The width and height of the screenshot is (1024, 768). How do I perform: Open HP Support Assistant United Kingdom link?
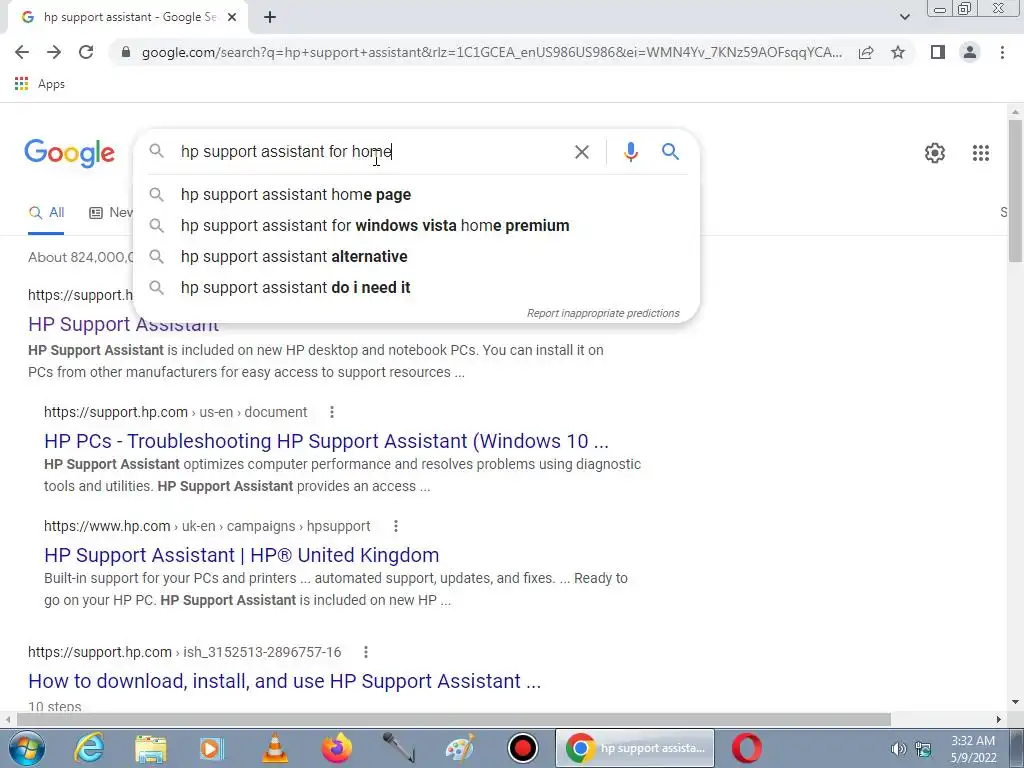[x=242, y=555]
